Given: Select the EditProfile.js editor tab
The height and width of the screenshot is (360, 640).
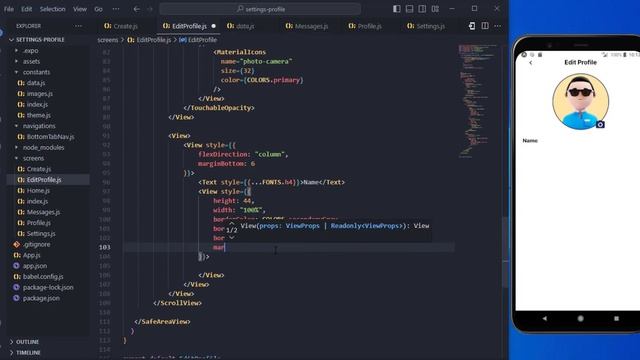Looking at the screenshot, I should point(189,26).
